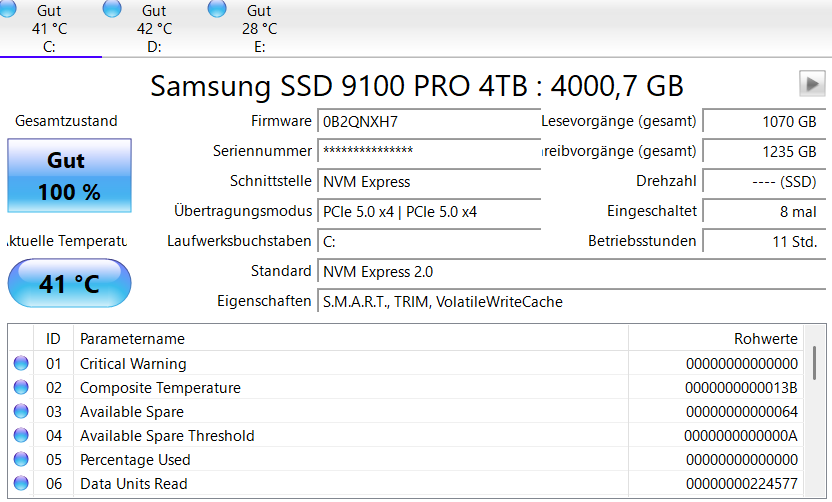Click the Schnittstelle field NVM Express
The width and height of the screenshot is (832, 502).
click(x=429, y=181)
